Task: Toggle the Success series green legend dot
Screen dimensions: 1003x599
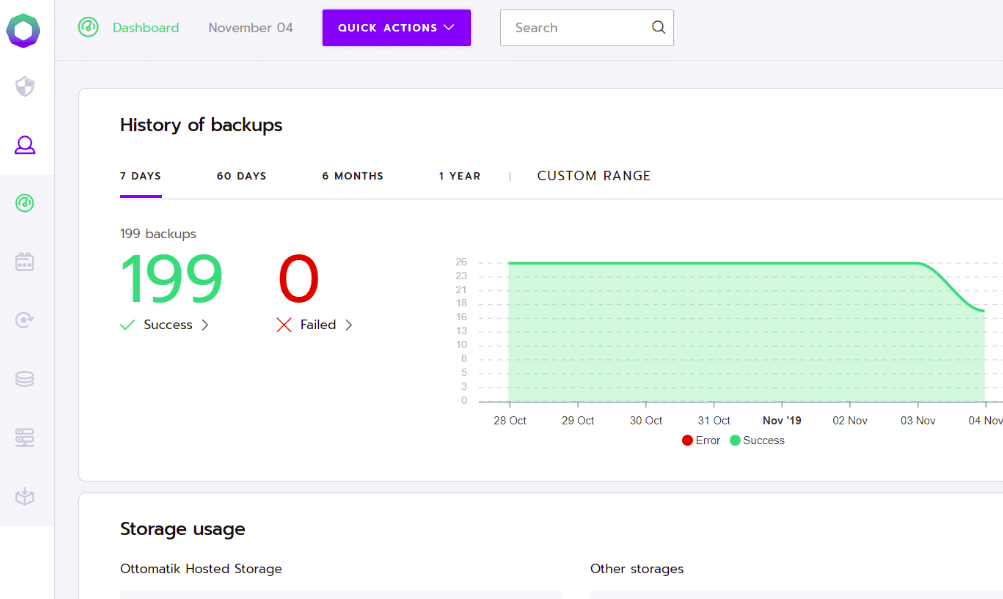Action: pyautogui.click(x=735, y=440)
